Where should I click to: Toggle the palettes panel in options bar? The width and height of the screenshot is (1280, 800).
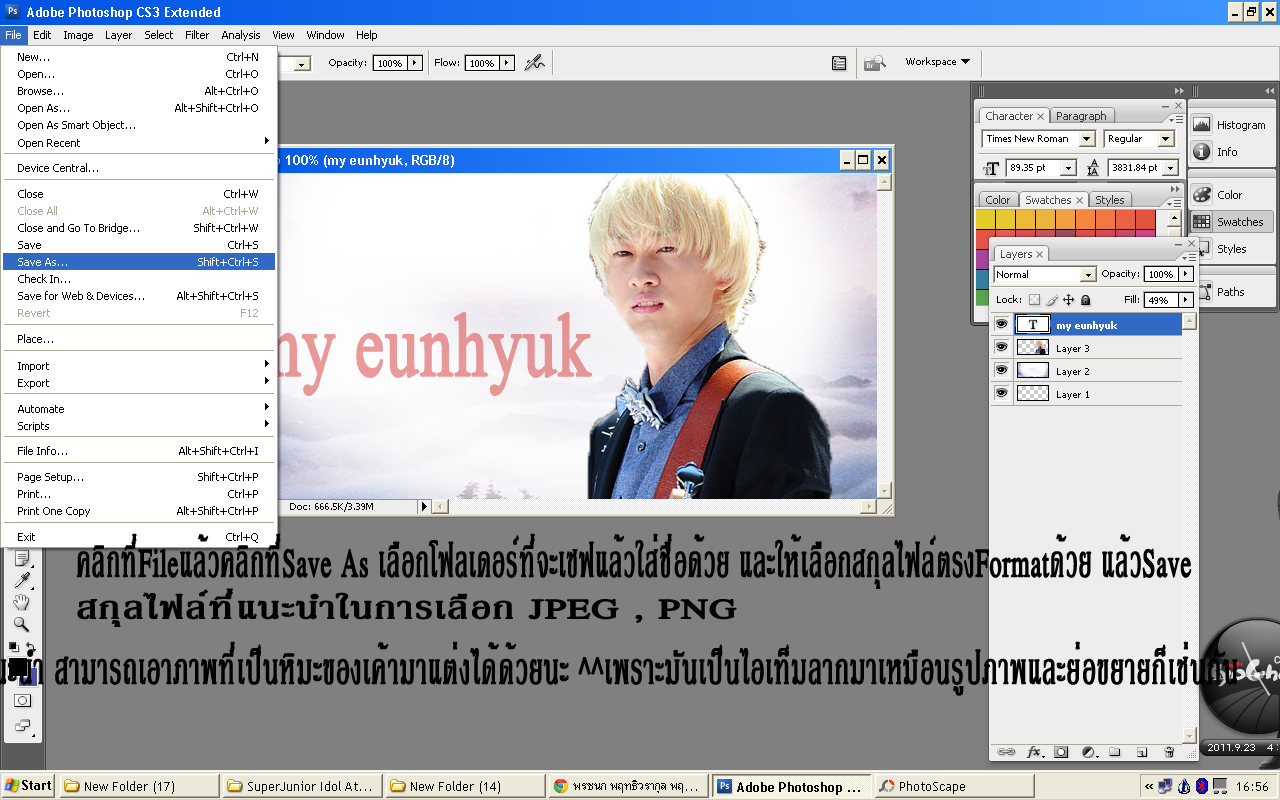(x=839, y=63)
